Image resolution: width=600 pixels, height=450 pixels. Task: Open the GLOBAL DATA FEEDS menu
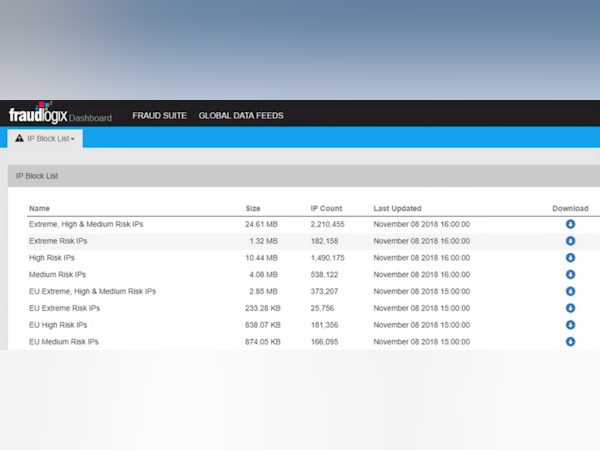pos(241,116)
